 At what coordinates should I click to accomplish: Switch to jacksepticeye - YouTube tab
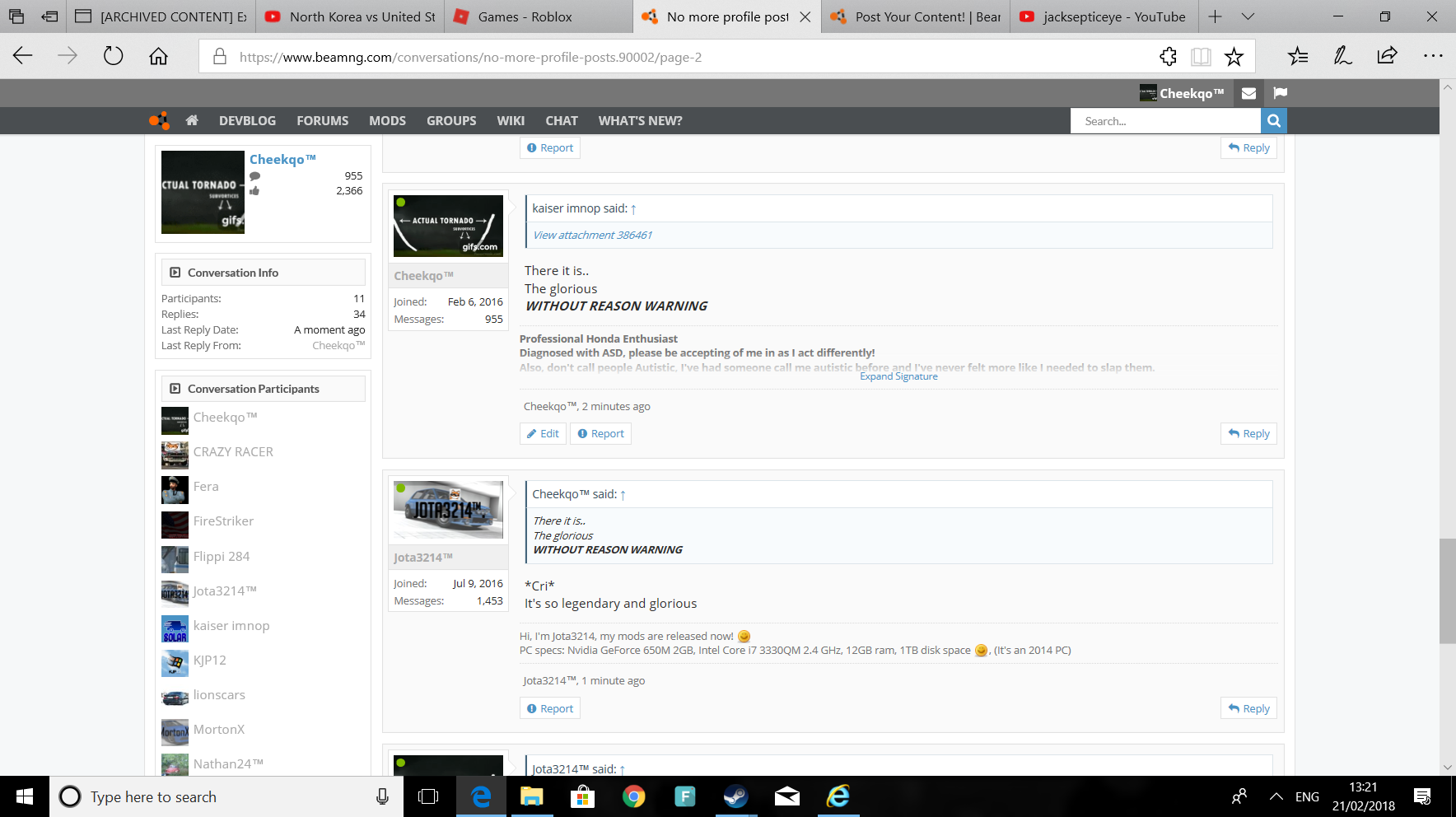coord(1104,16)
